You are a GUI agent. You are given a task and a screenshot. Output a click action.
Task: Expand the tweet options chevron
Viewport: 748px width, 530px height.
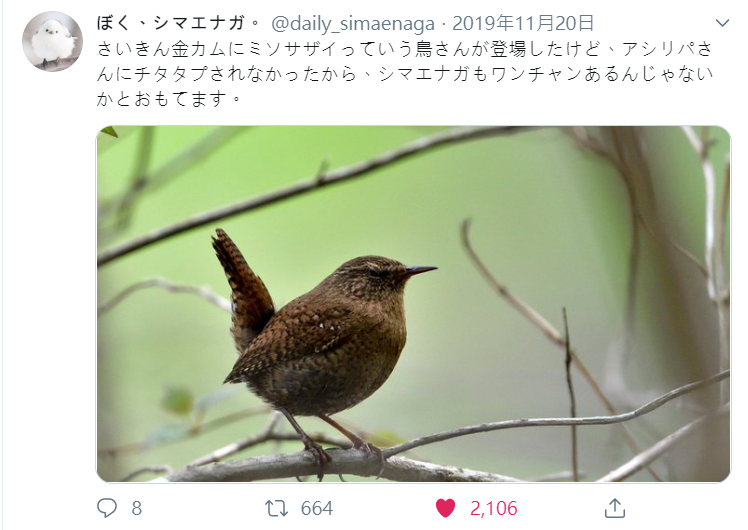click(723, 22)
